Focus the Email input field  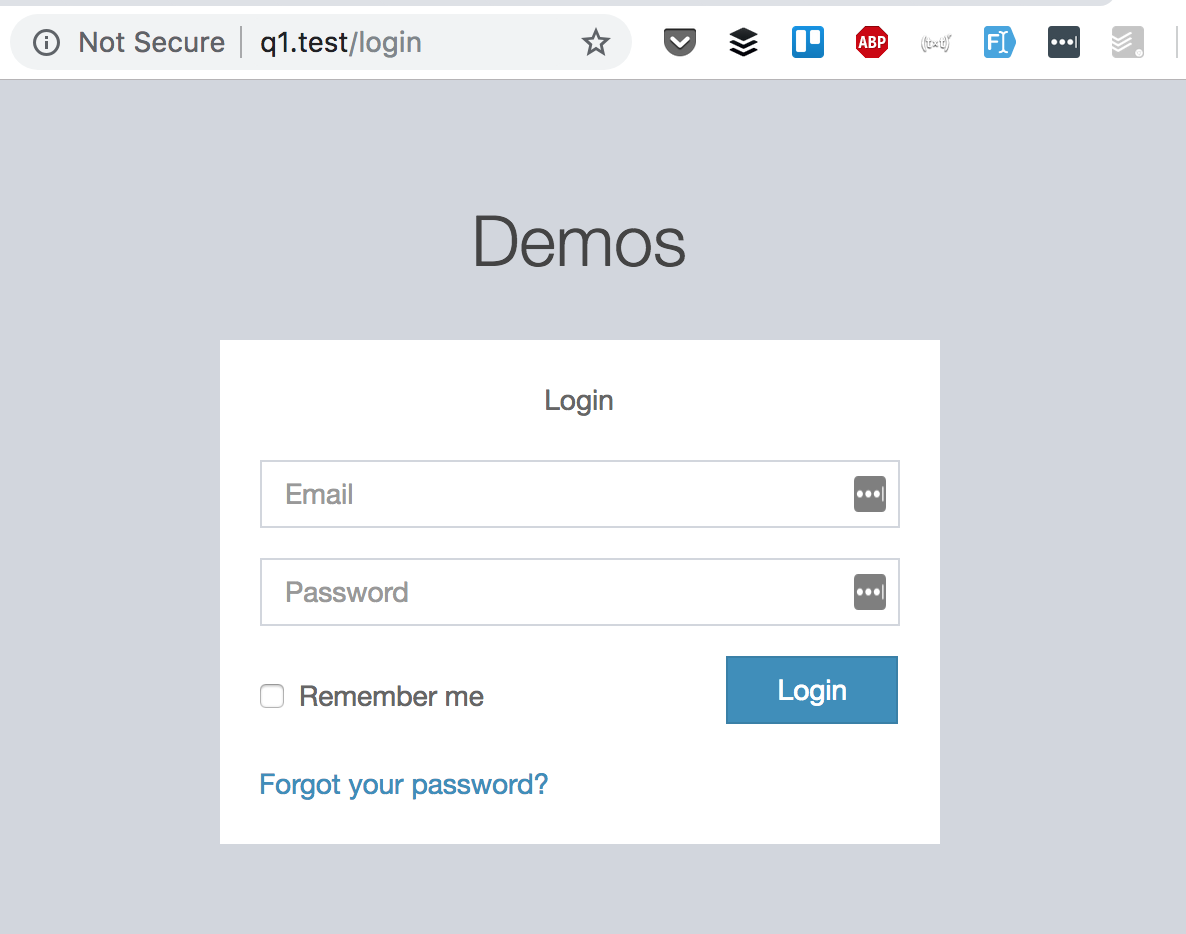pyautogui.click(x=550, y=494)
